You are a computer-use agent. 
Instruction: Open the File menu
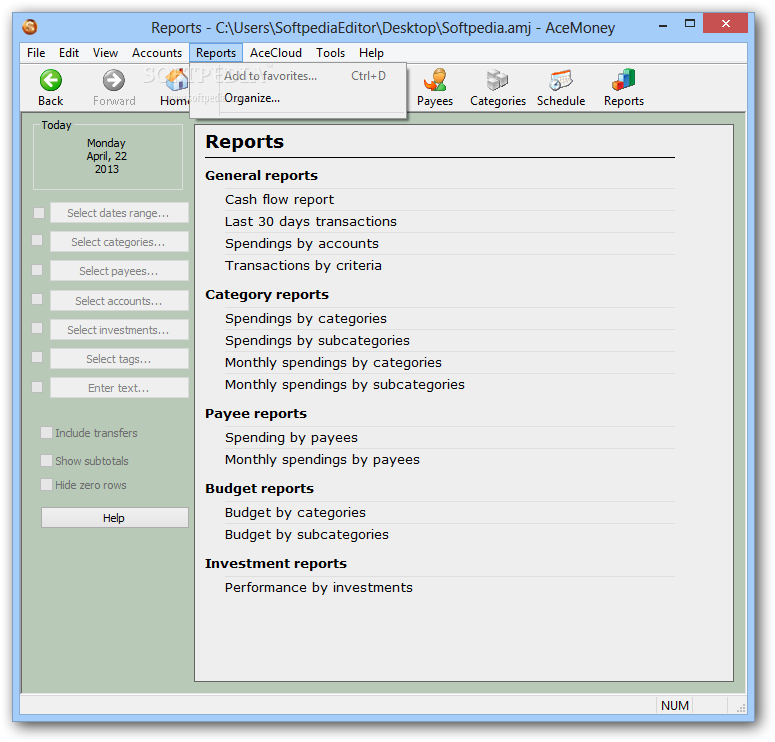tap(36, 53)
